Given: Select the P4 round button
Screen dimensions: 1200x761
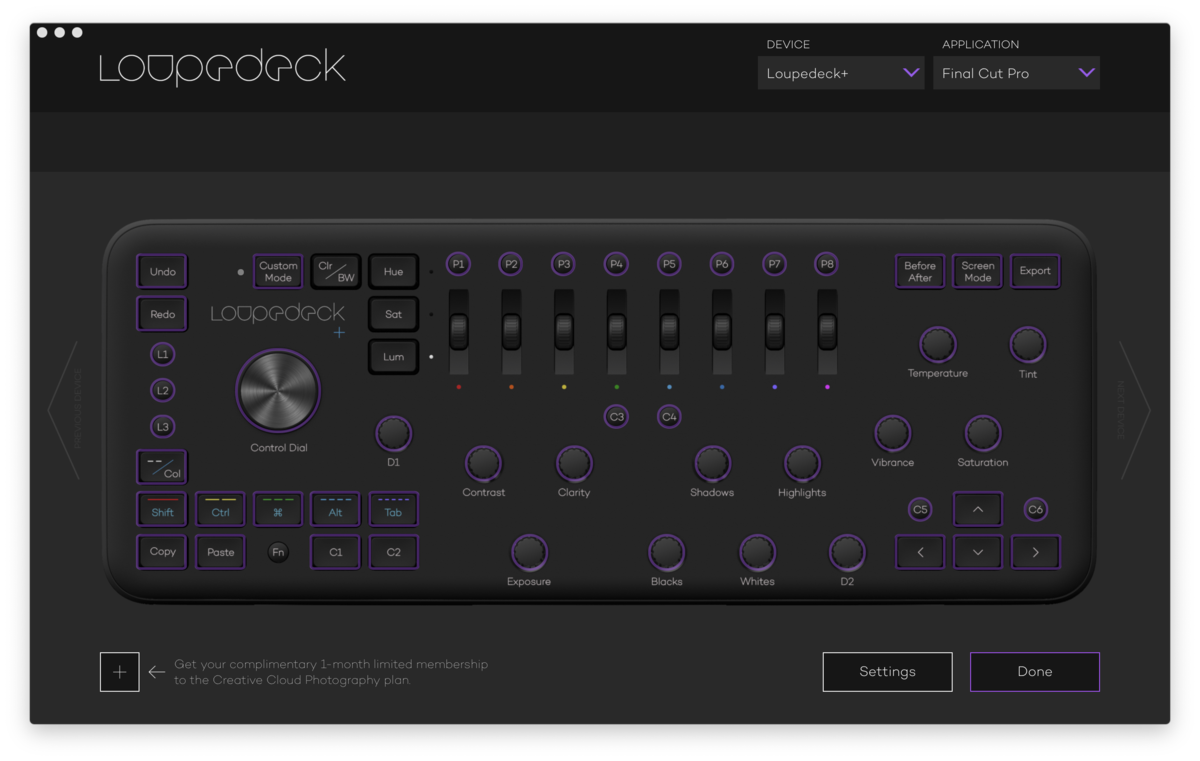Looking at the screenshot, I should pyautogui.click(x=616, y=264).
